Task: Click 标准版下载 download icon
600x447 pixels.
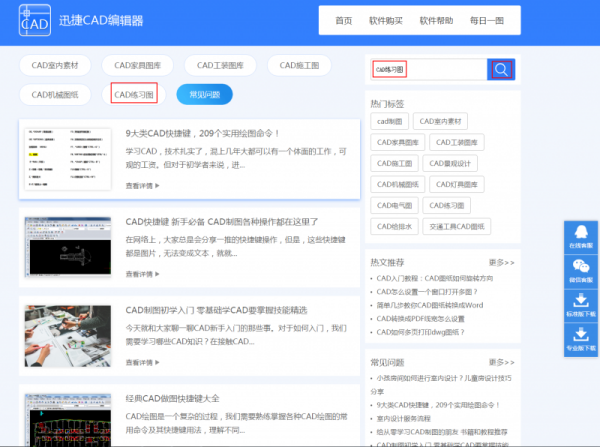Action: [580, 305]
